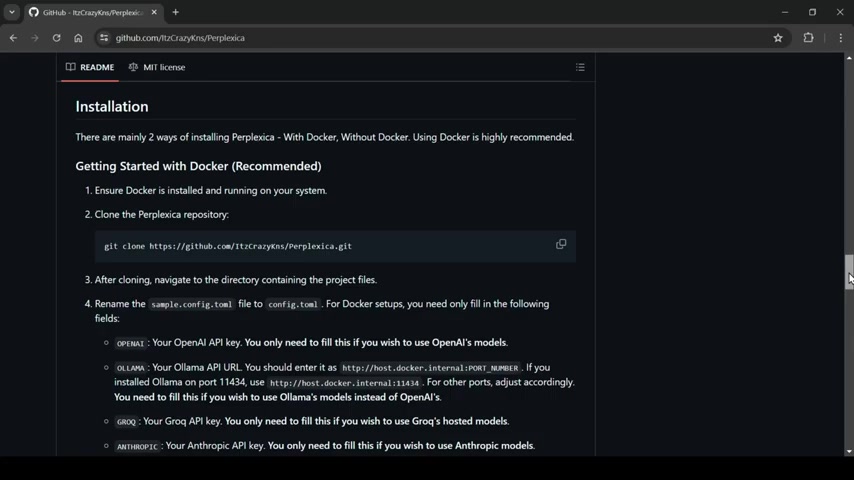Viewport: 854px width, 480px height.
Task: Click the vertical scrollbar thumb
Action: click(849, 272)
